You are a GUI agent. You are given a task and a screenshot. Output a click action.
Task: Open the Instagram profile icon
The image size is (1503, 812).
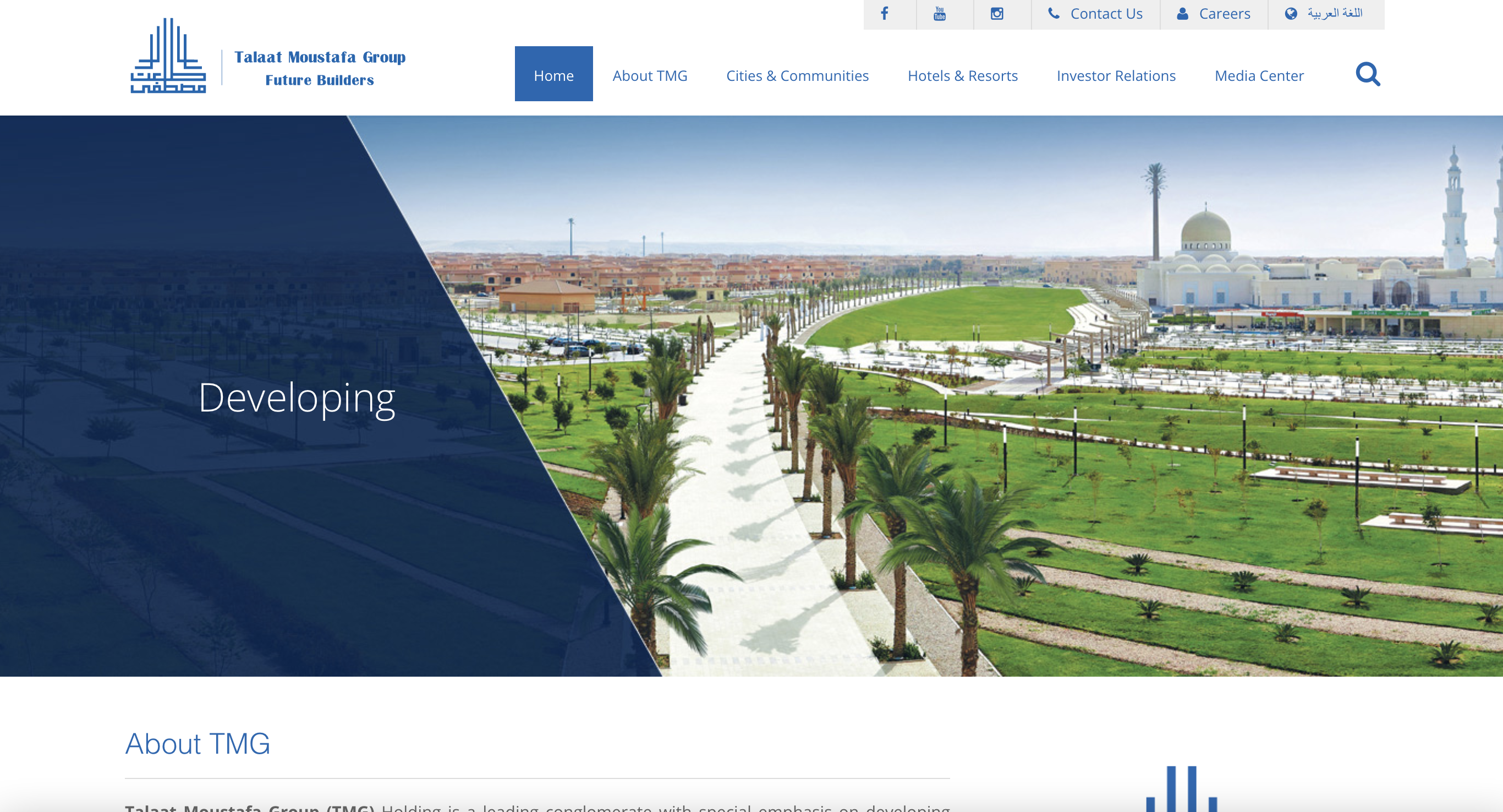click(996, 13)
